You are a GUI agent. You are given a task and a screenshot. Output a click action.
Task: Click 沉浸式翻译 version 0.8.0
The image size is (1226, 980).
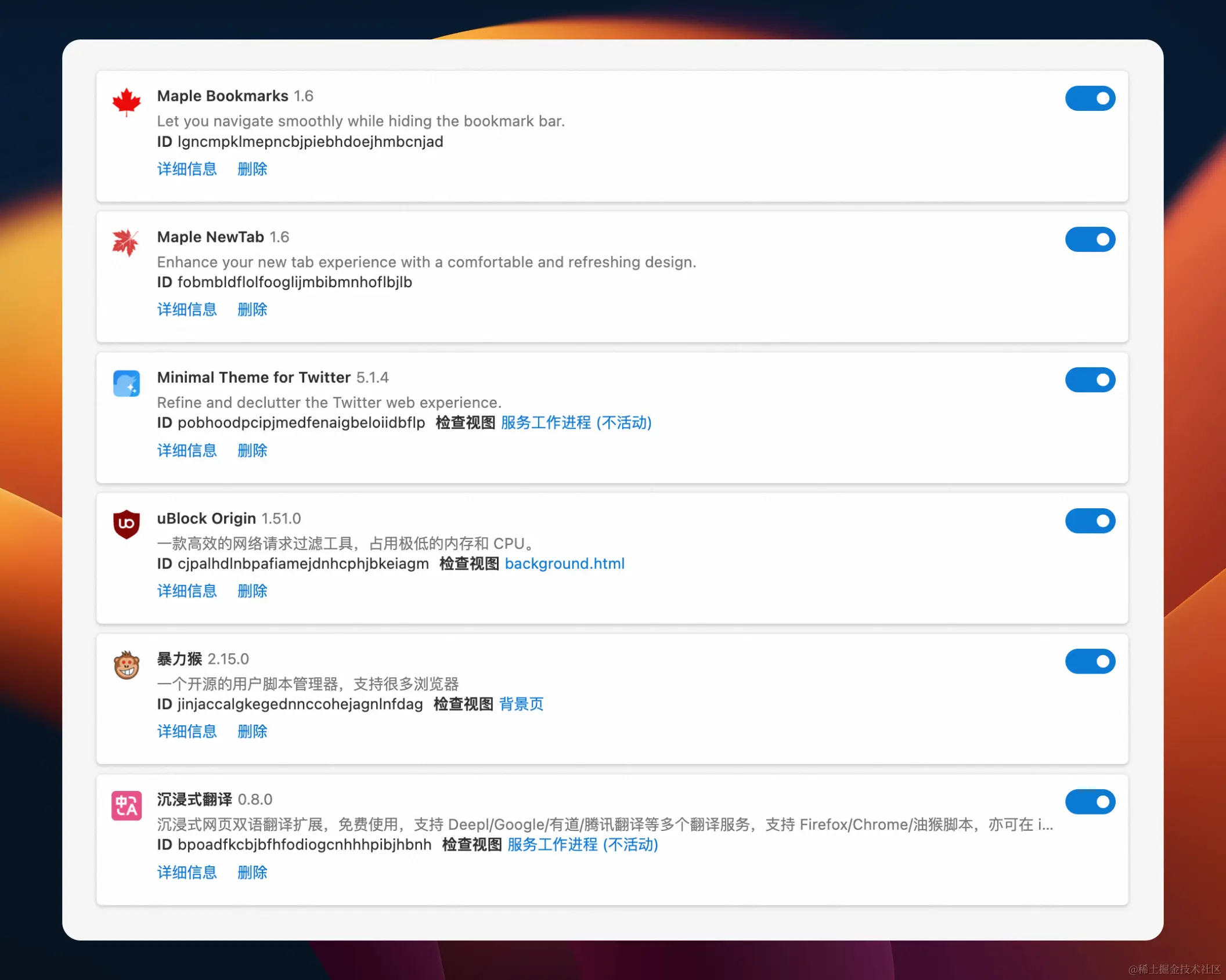pyautogui.click(x=255, y=799)
